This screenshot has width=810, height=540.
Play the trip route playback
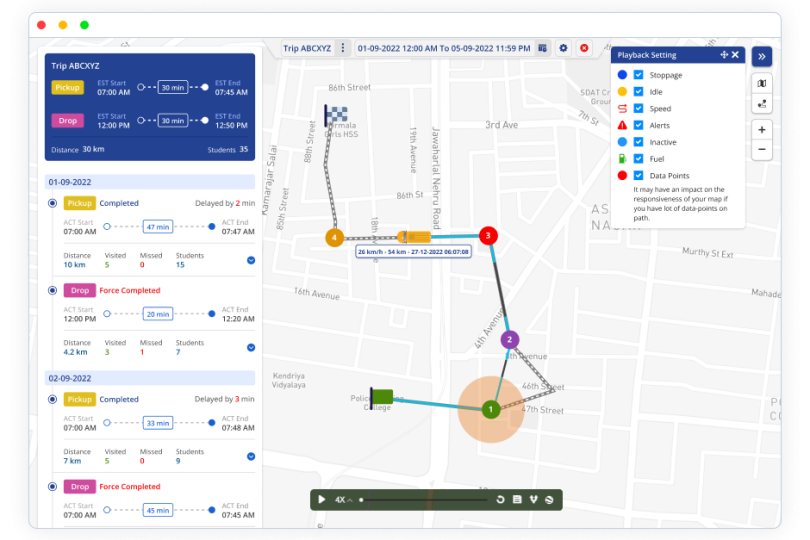pyautogui.click(x=321, y=499)
